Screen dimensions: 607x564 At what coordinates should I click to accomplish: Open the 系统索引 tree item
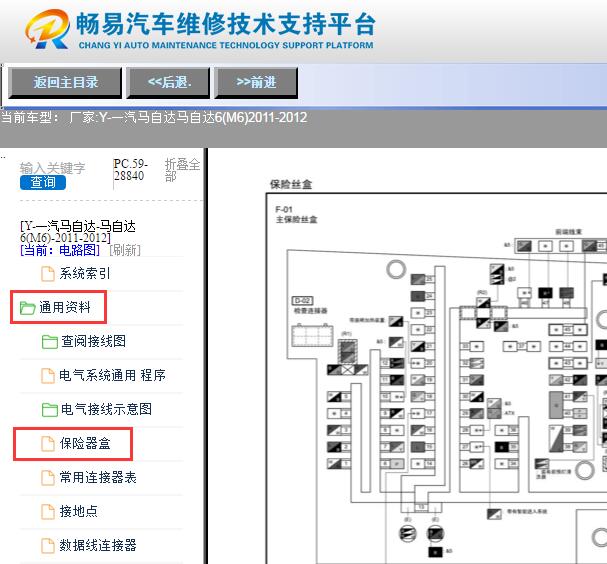(x=85, y=274)
